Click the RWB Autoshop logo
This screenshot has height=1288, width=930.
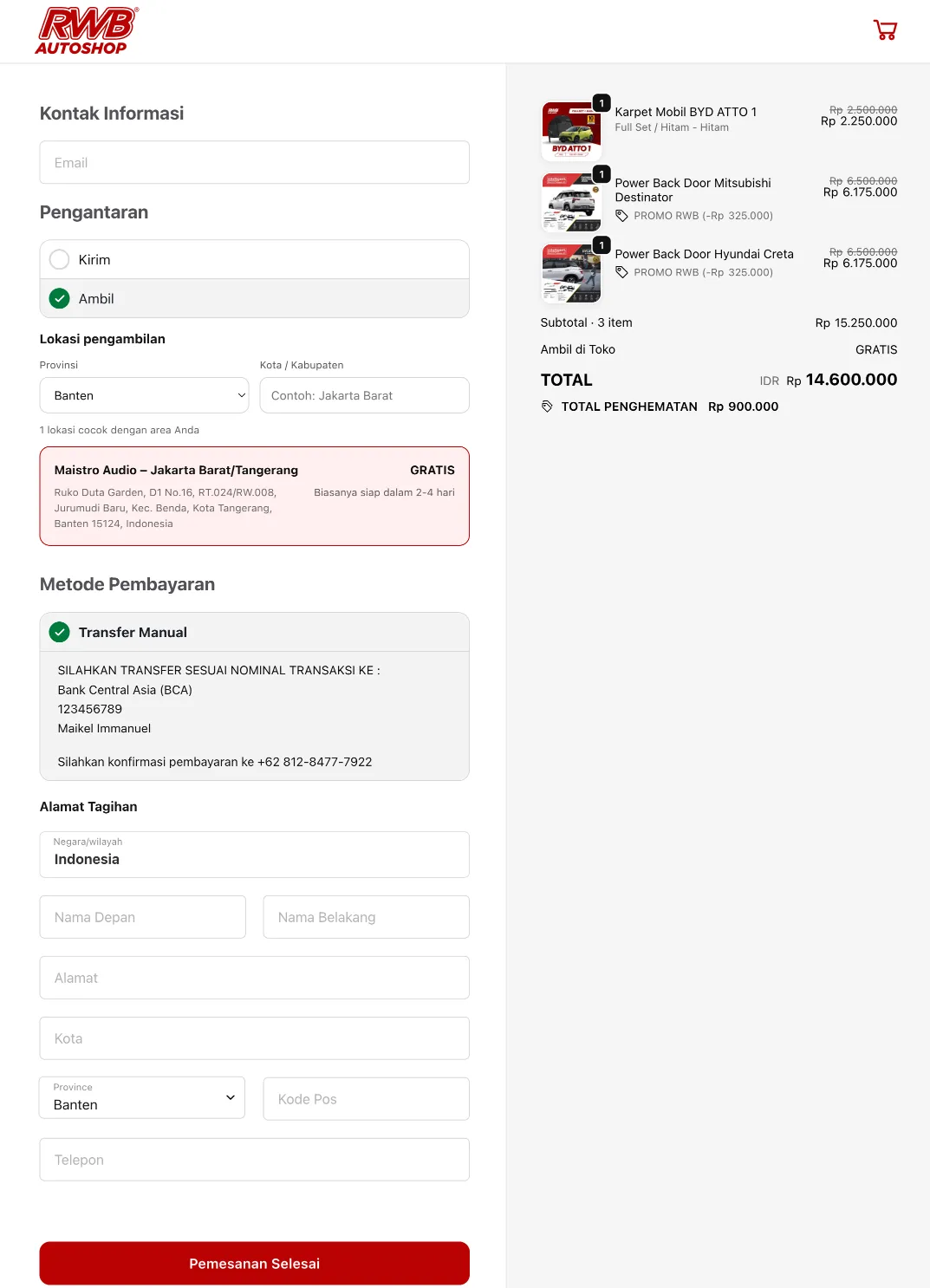point(85,29)
